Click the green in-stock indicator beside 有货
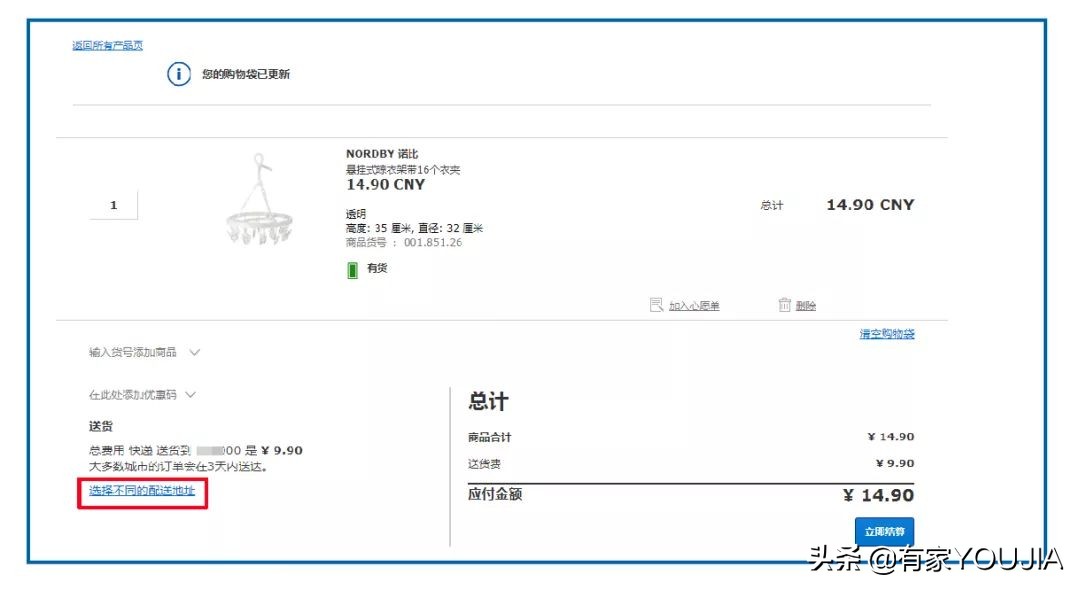This screenshot has width=1080, height=590. click(x=352, y=268)
